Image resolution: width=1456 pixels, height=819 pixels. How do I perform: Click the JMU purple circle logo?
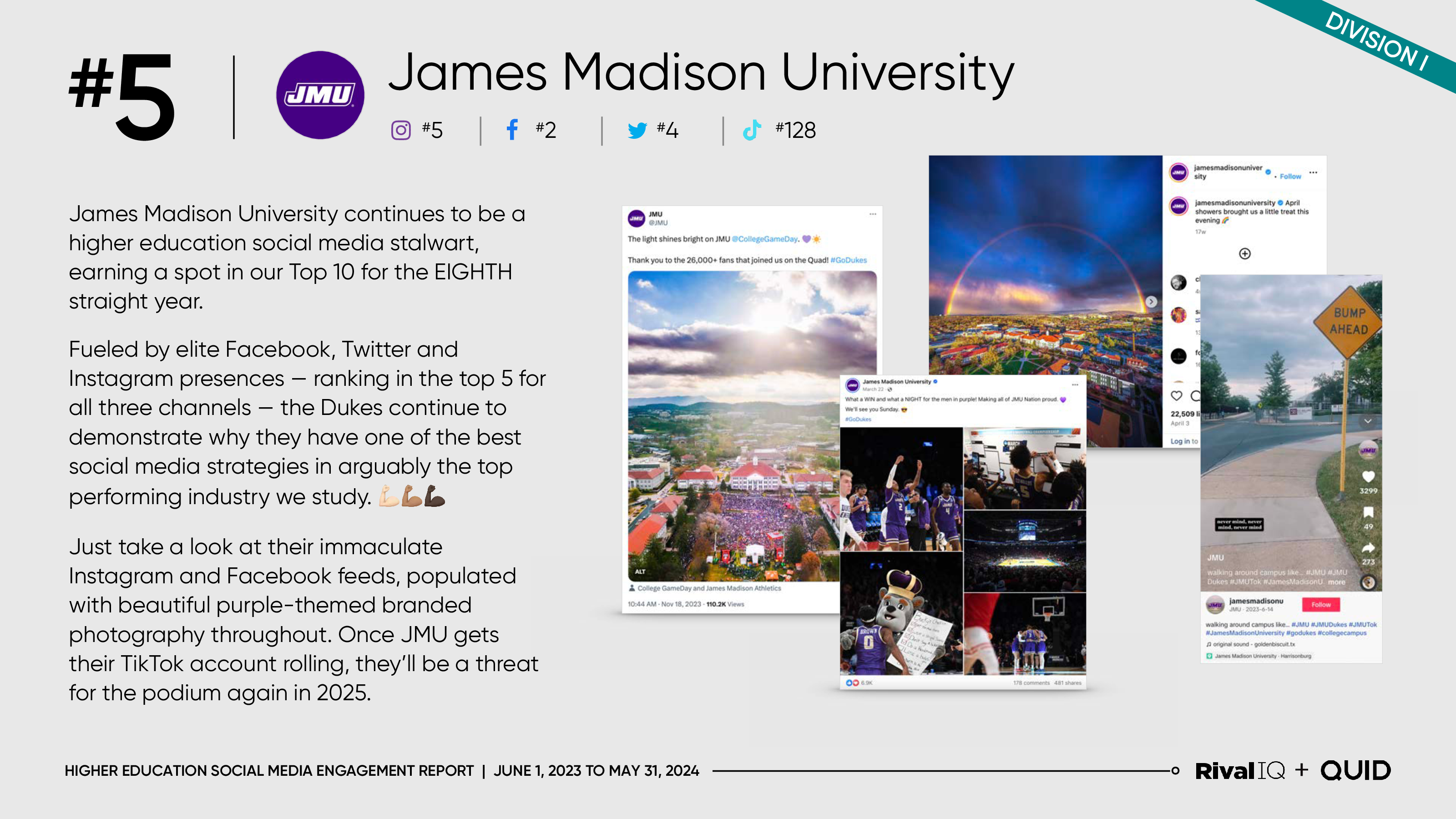coord(320,95)
